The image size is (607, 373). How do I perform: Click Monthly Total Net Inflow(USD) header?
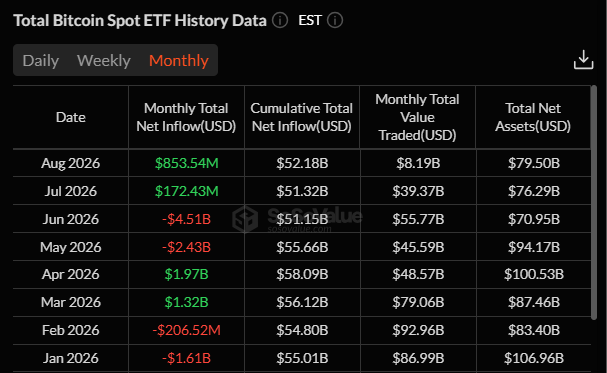click(x=186, y=117)
